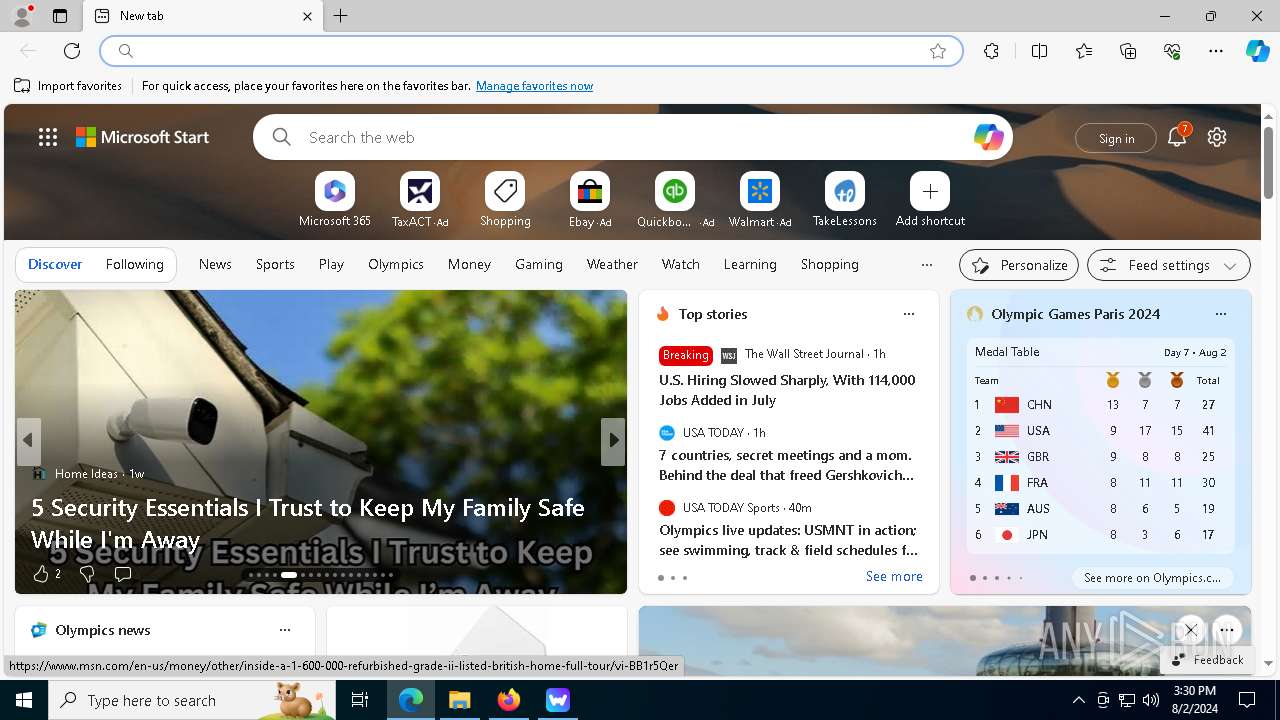Open system tray hidden icons chevron
This screenshot has height=720, width=1280.
pos(1078,700)
